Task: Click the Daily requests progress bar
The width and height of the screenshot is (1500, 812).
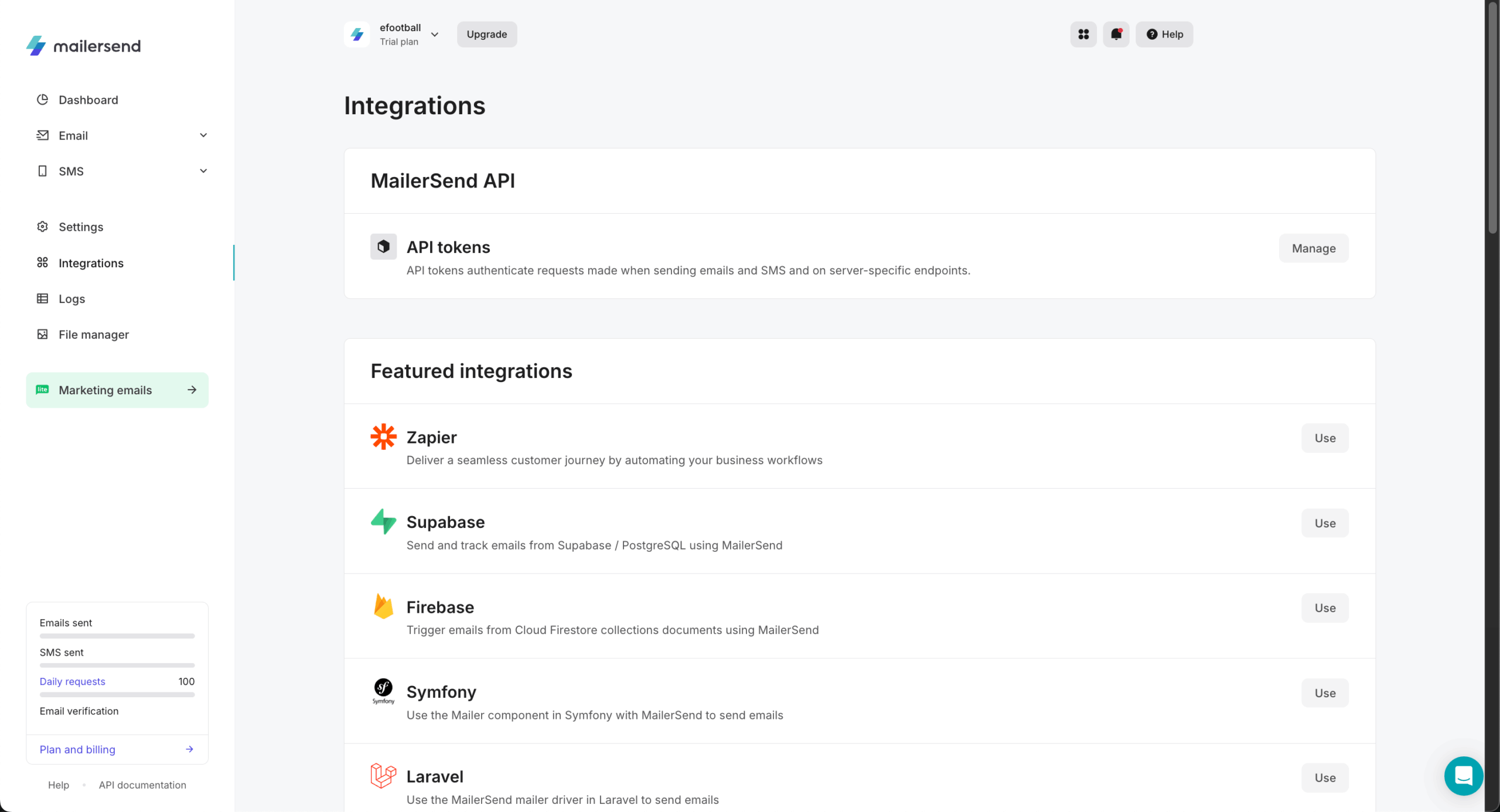Action: coord(117,694)
